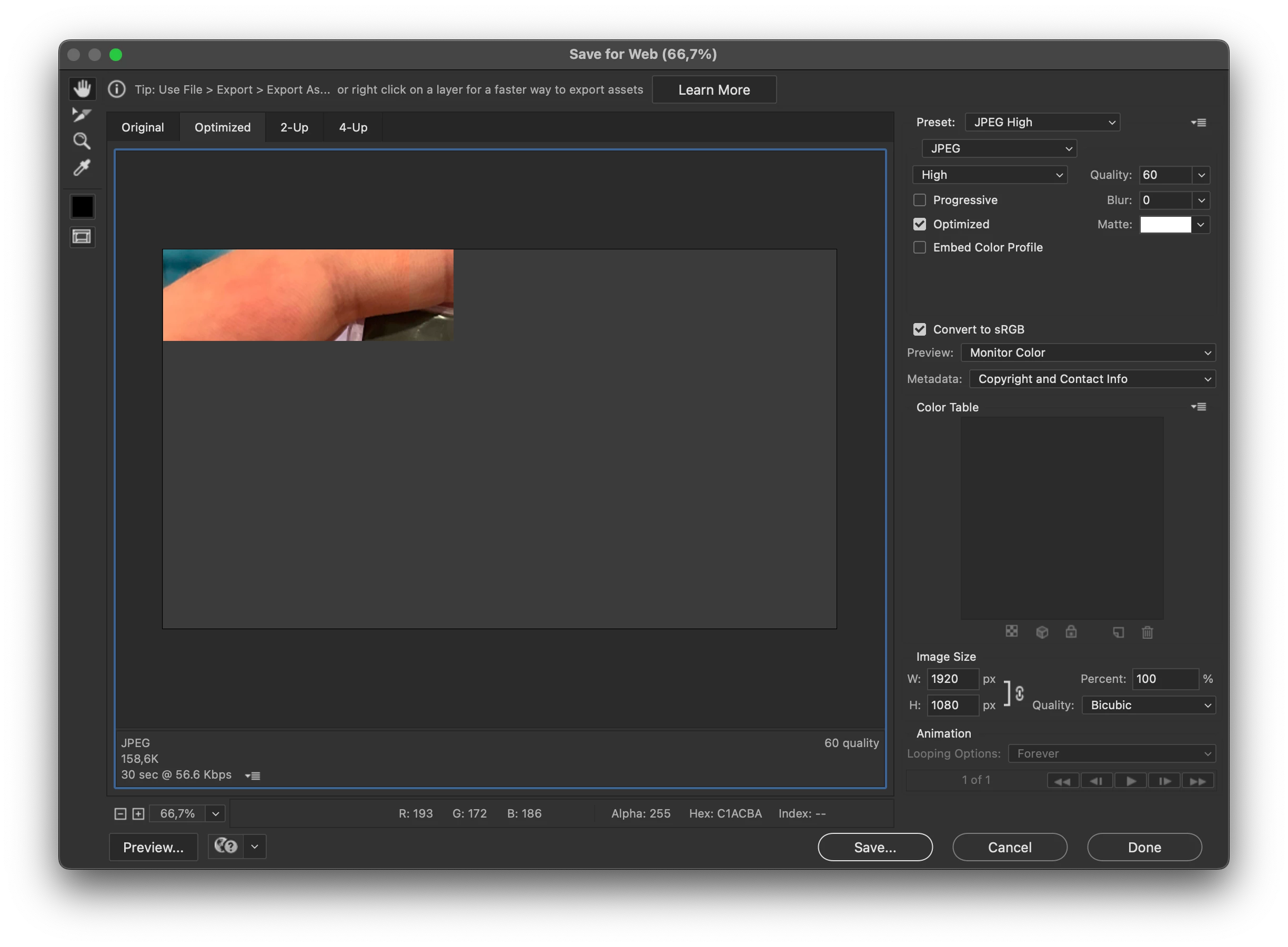Click the Learn More button

click(x=713, y=90)
